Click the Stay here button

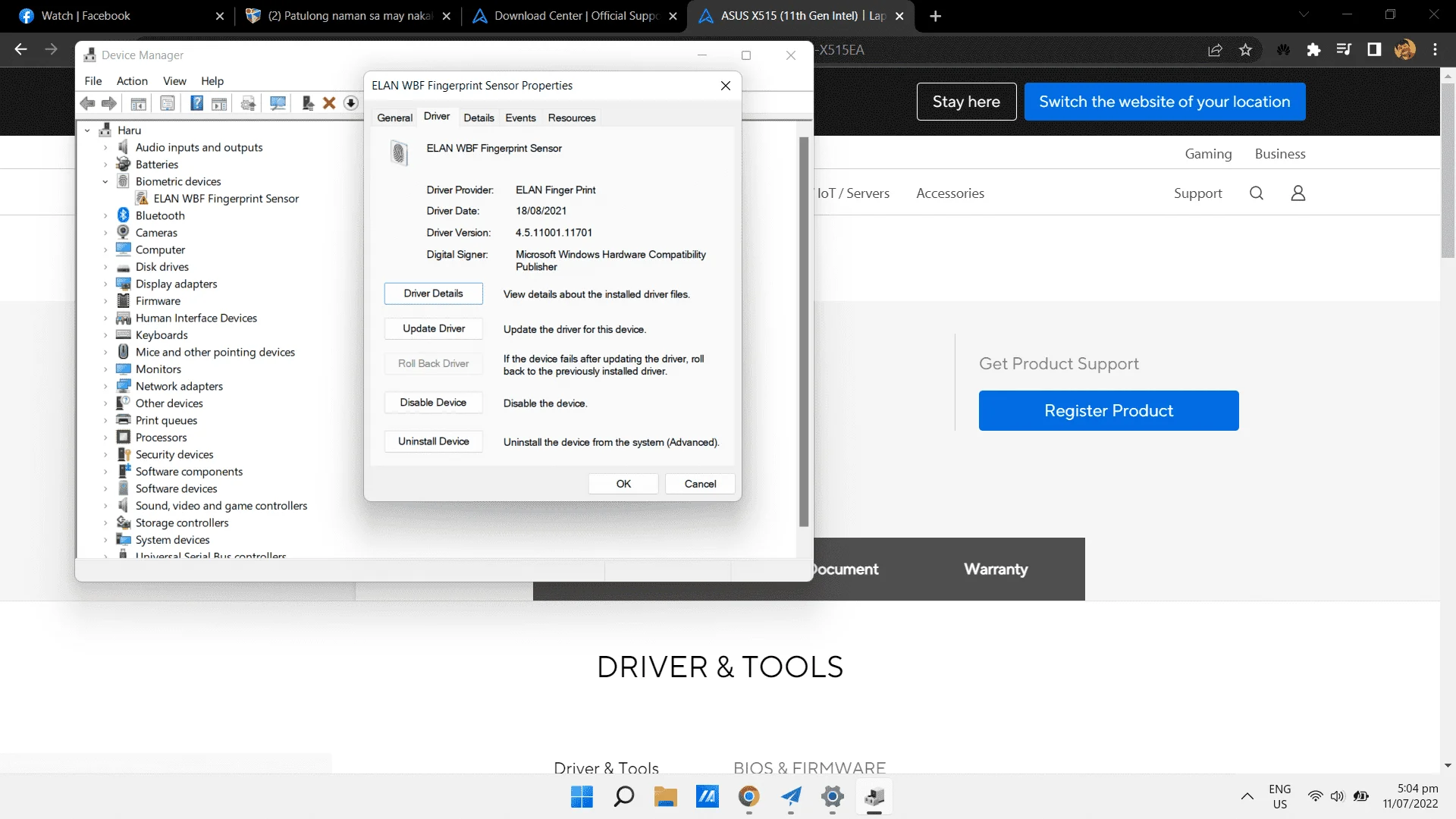966,102
